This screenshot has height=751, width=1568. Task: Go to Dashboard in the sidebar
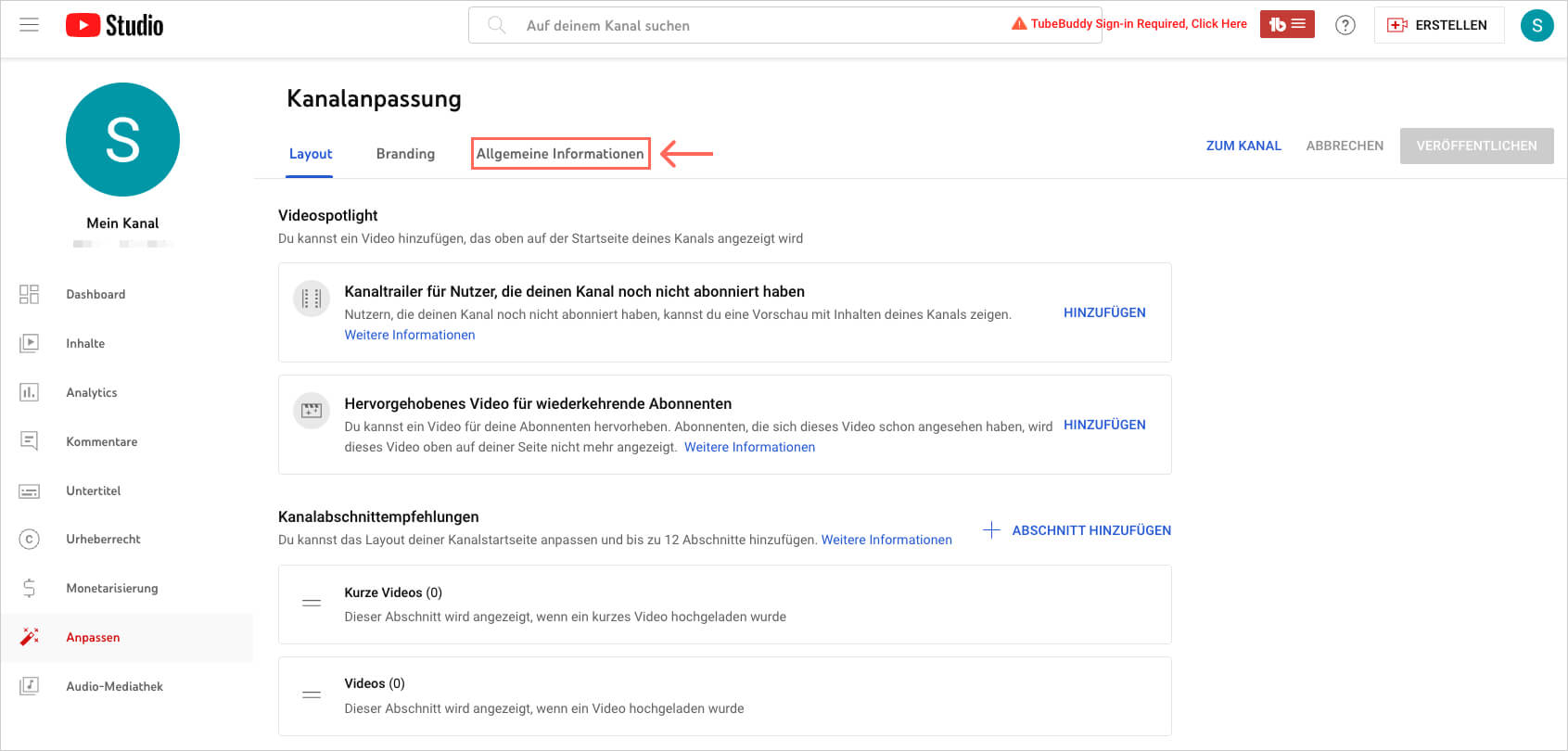[x=96, y=294]
